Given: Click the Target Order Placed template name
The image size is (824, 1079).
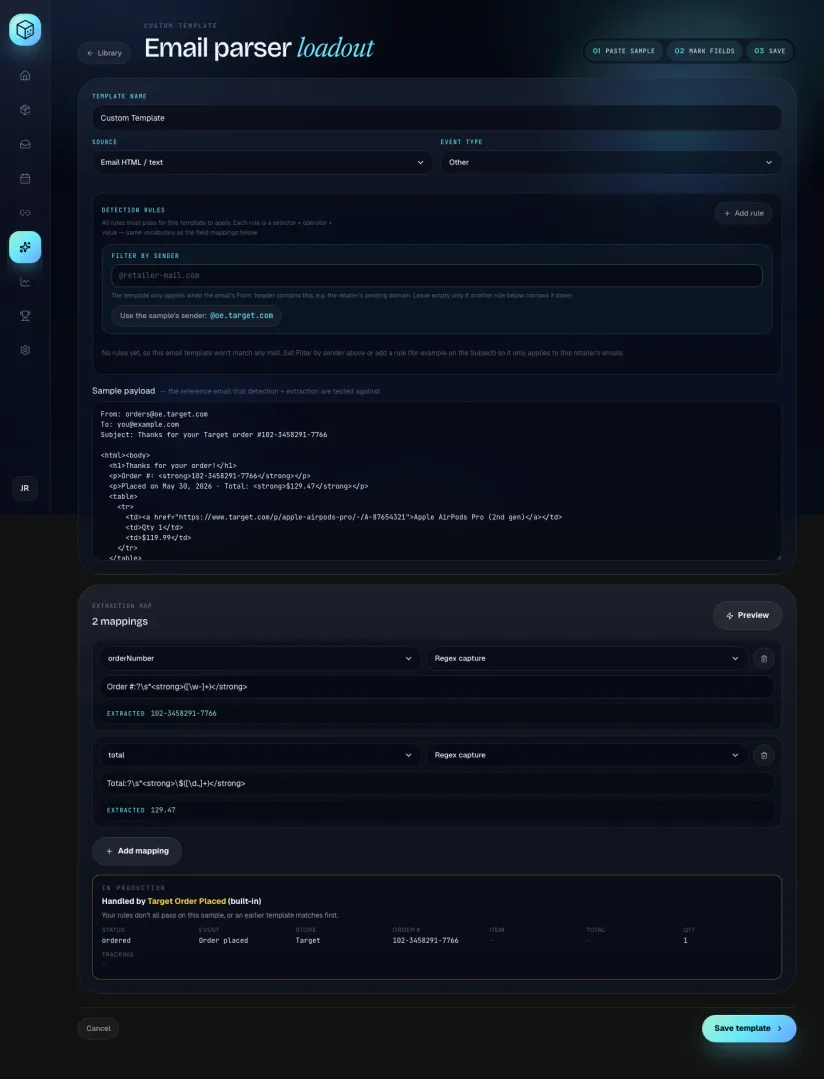Looking at the screenshot, I should pos(187,901).
